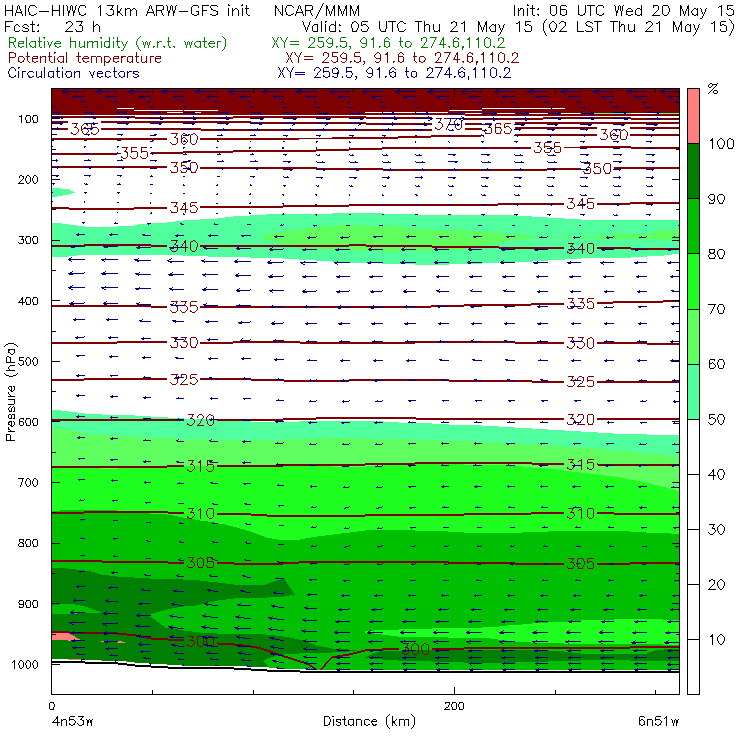Click the 'Init: 06 UTC Wed 20 May 15' text
Image resolution: width=740 pixels, height=740 pixels.
click(623, 11)
